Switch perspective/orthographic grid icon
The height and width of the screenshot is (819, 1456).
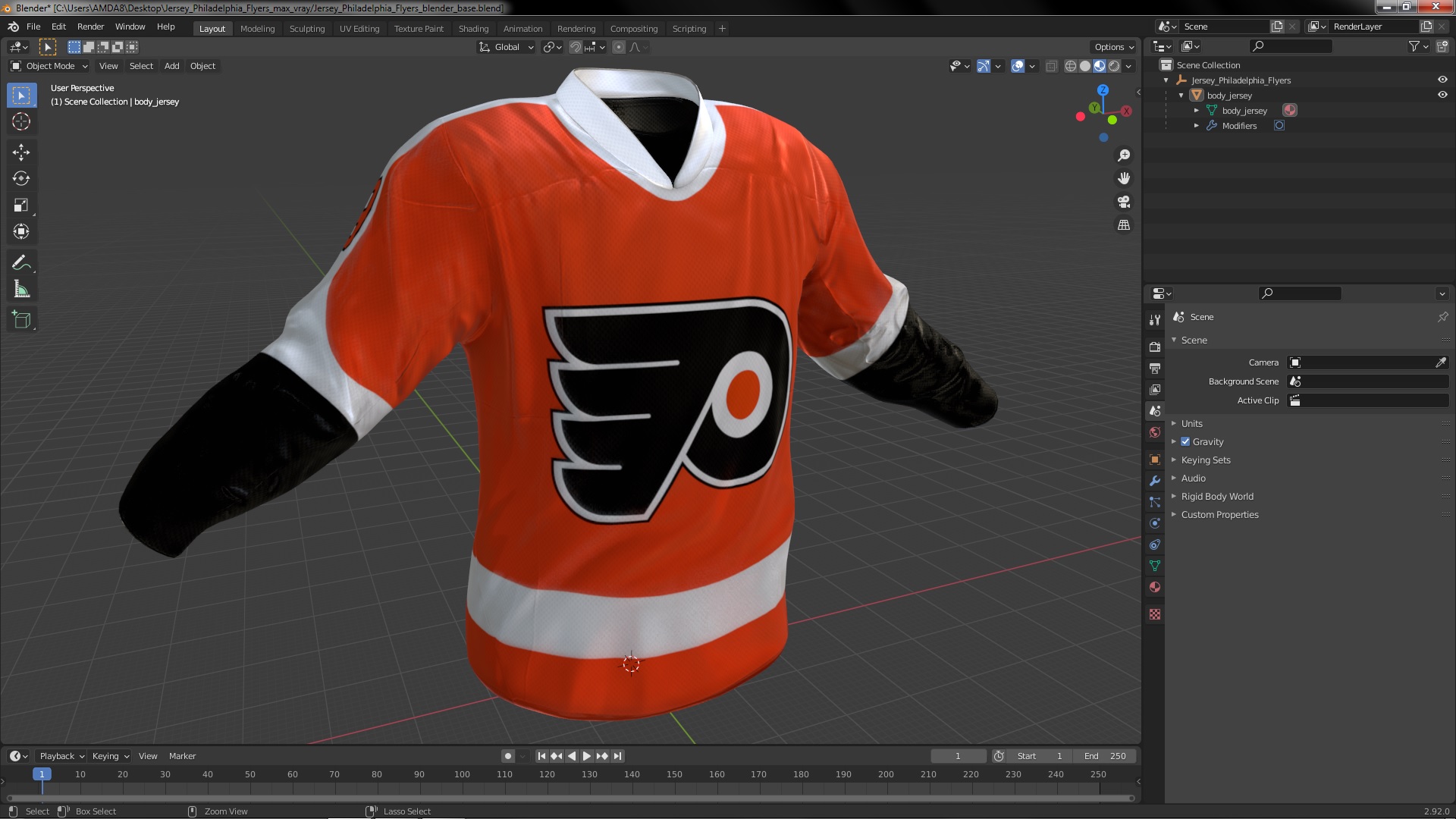(x=1124, y=225)
